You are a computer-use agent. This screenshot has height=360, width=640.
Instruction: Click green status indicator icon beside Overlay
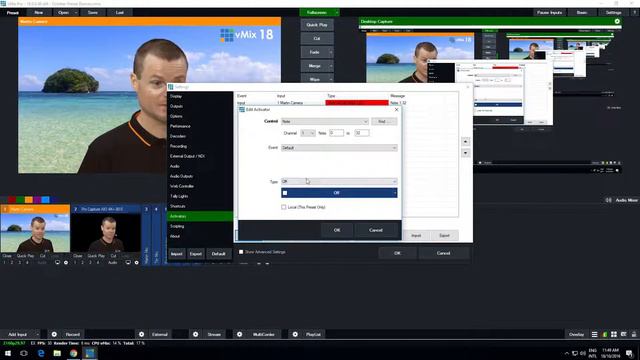coord(604,334)
